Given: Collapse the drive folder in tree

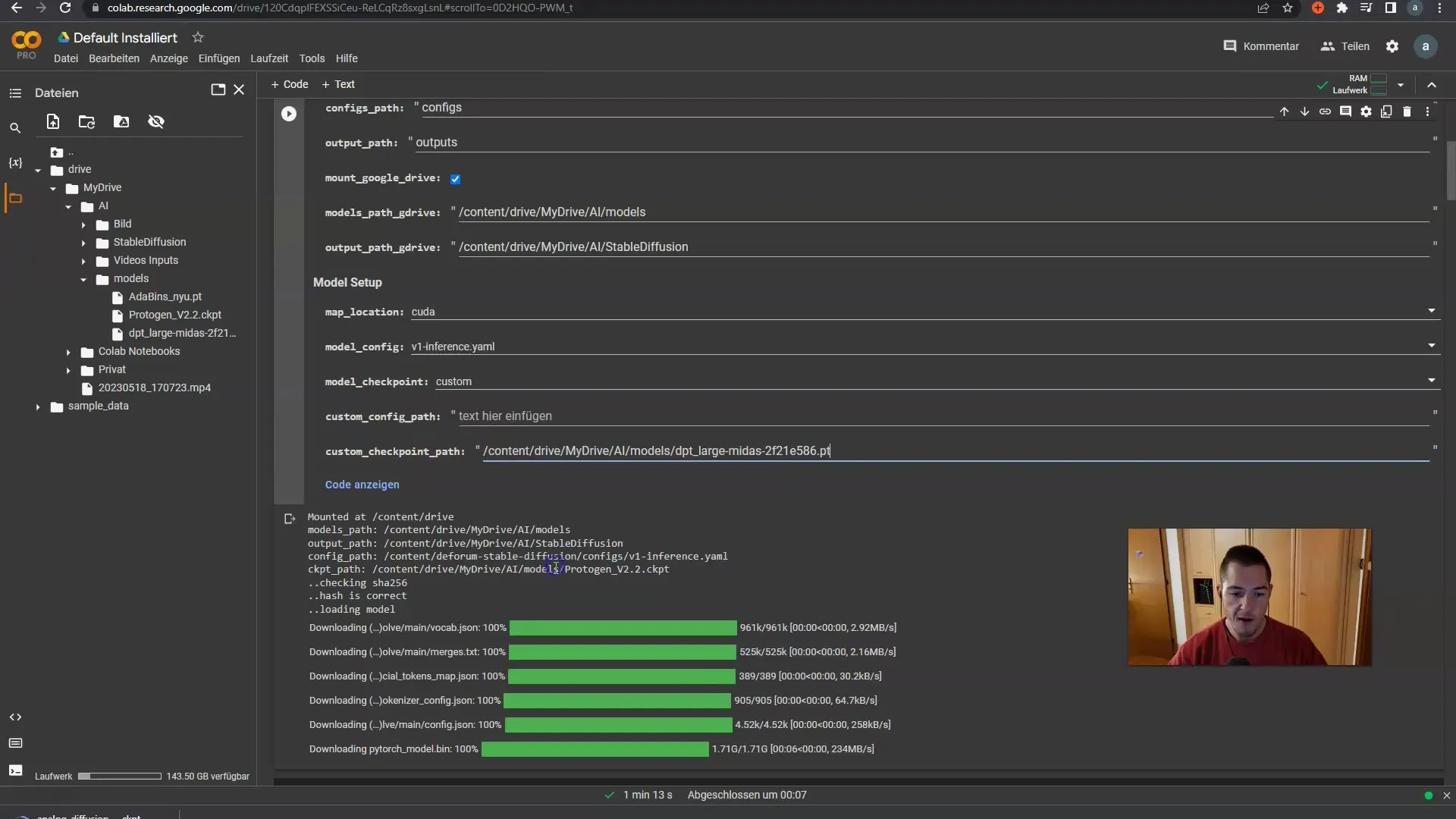Looking at the screenshot, I should point(38,170).
